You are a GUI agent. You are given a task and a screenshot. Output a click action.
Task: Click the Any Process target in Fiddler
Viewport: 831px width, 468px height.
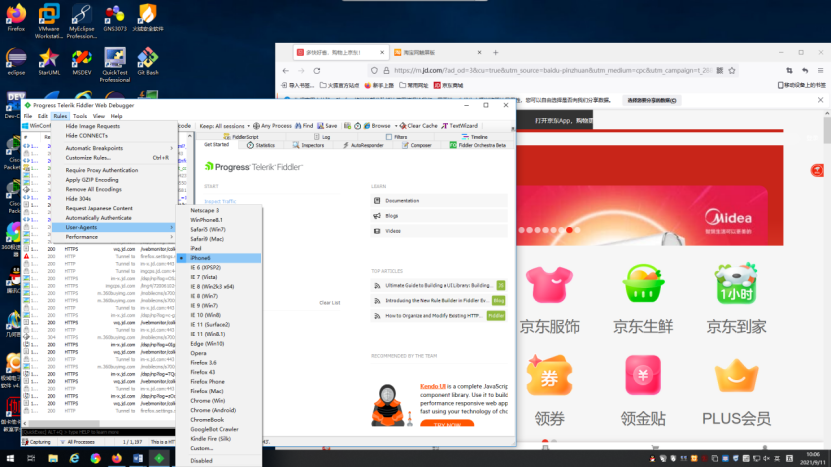(x=272, y=126)
